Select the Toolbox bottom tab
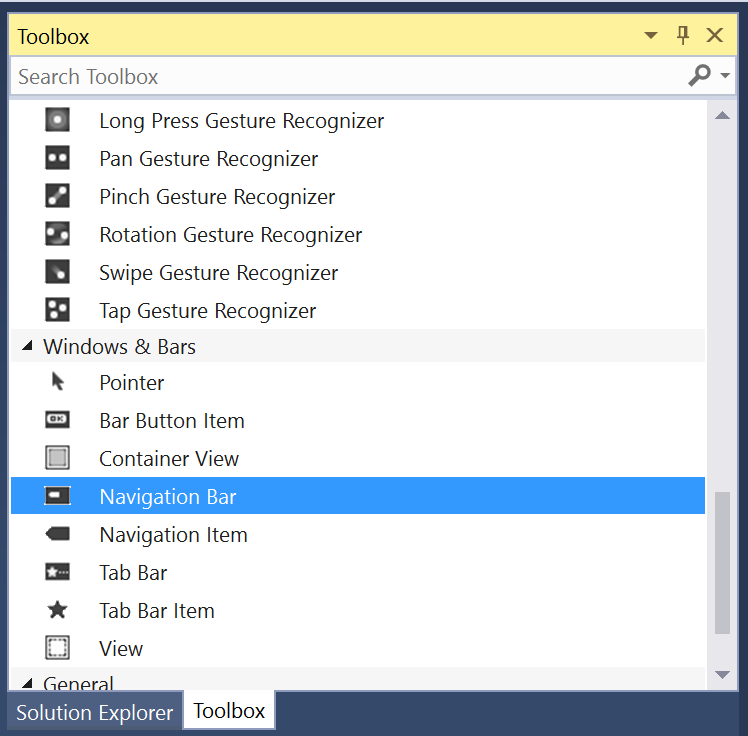 [229, 711]
